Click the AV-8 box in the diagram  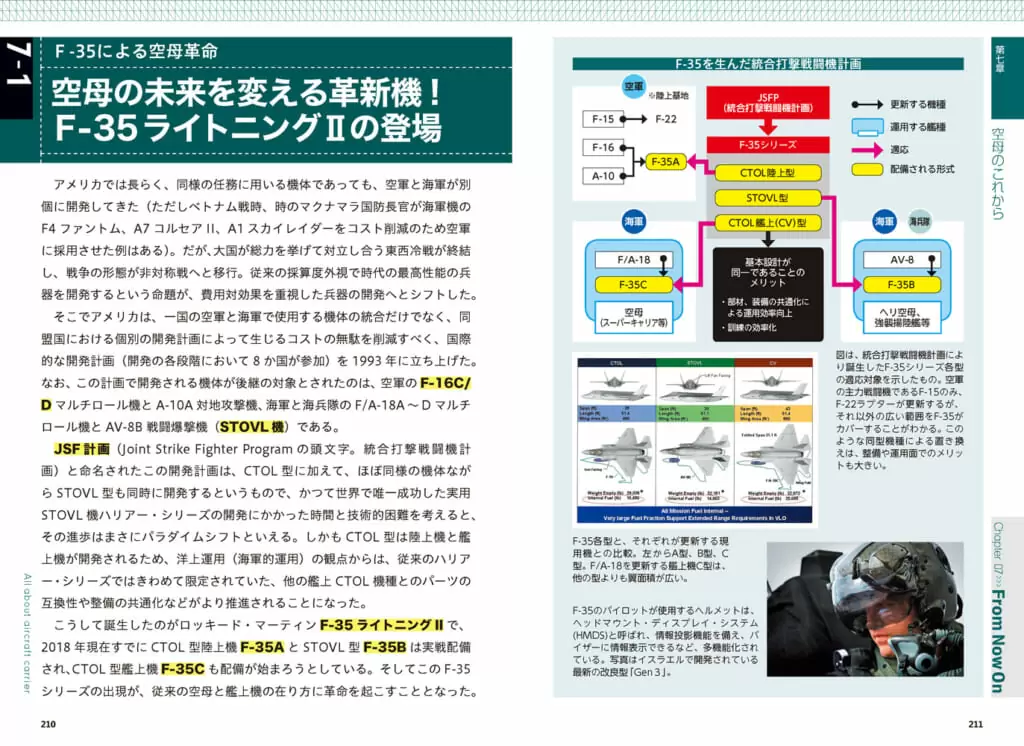901,260
